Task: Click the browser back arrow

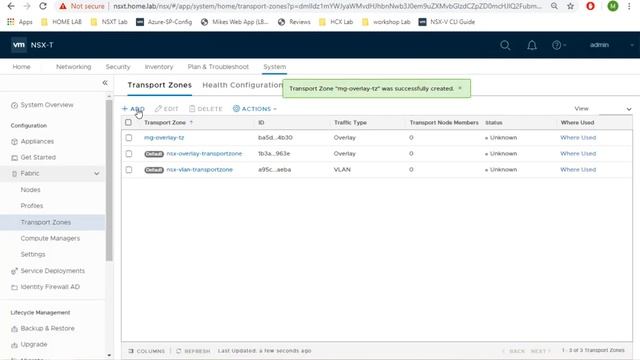Action: pyautogui.click(x=11, y=6)
